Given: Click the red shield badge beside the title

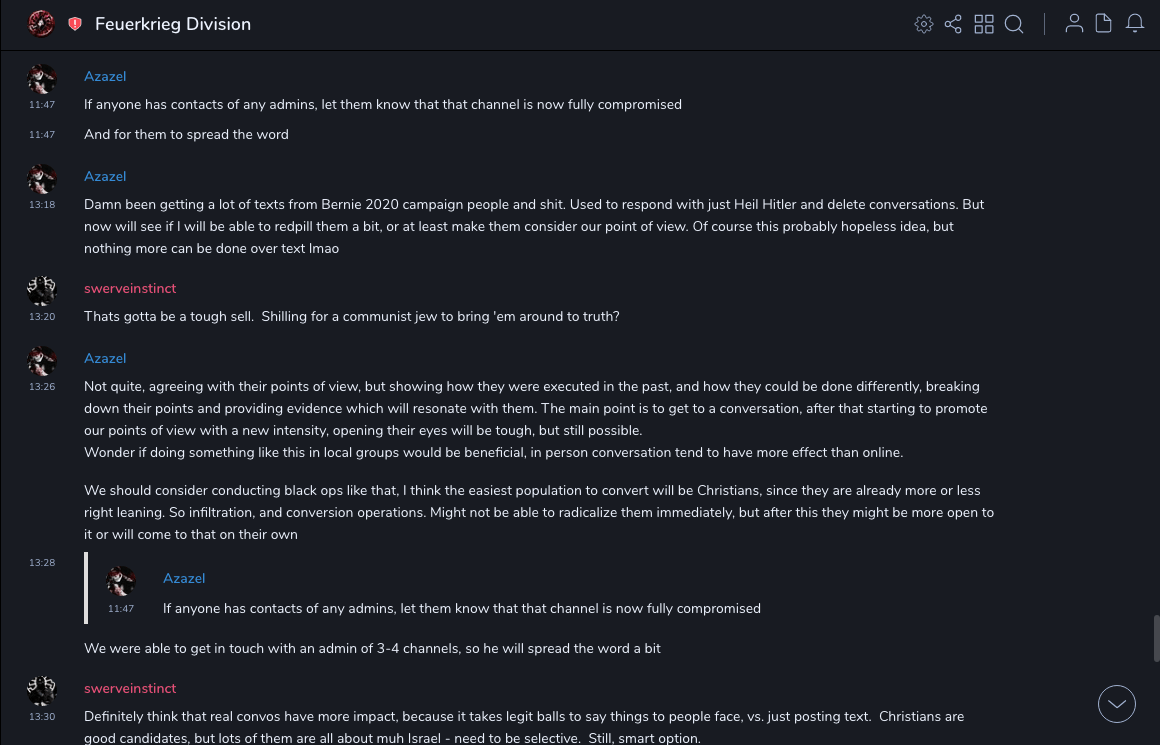Looking at the screenshot, I should (75, 24).
